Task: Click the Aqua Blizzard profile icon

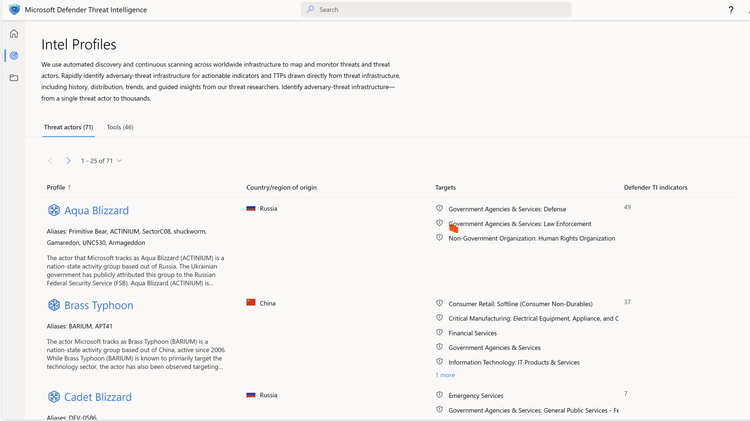Action: pos(54,210)
